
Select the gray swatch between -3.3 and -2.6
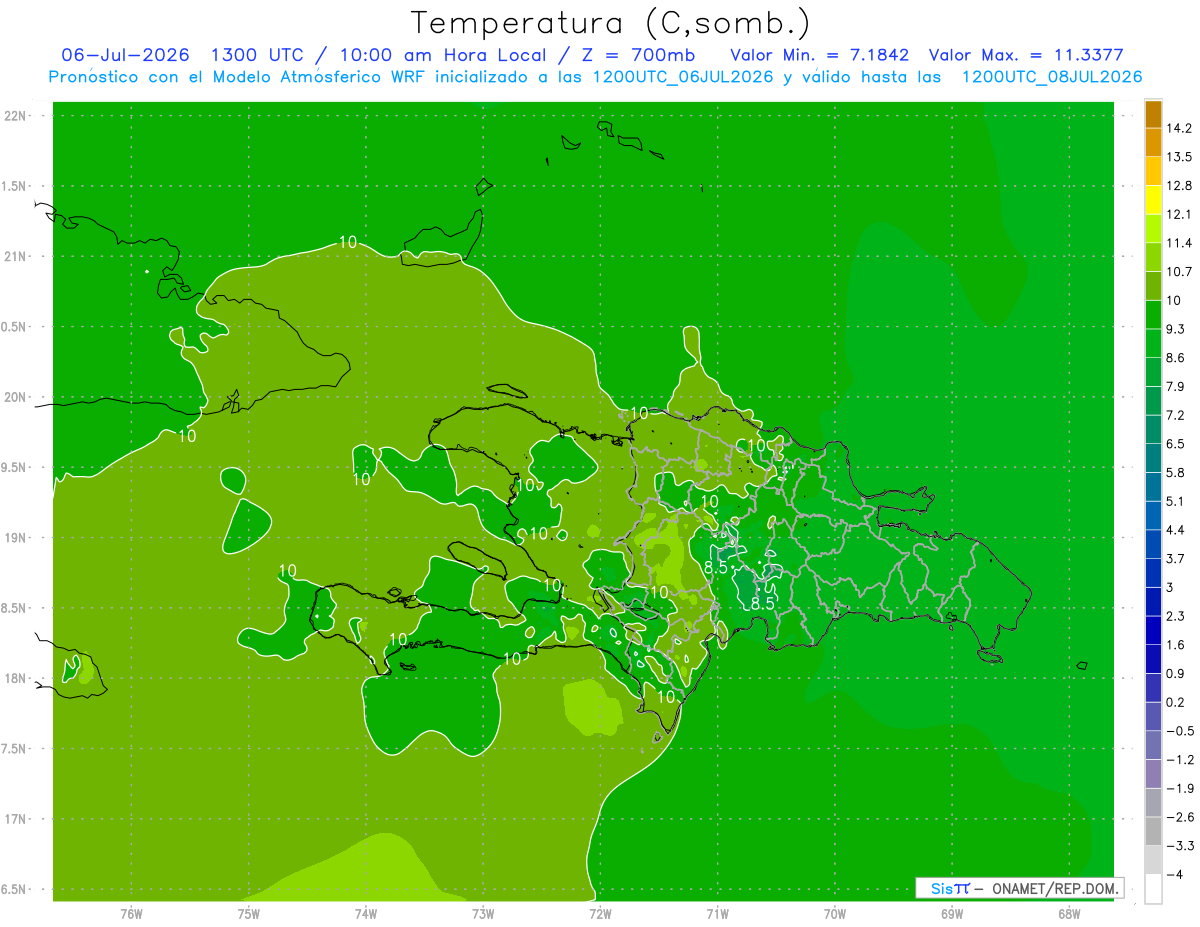tap(1153, 831)
